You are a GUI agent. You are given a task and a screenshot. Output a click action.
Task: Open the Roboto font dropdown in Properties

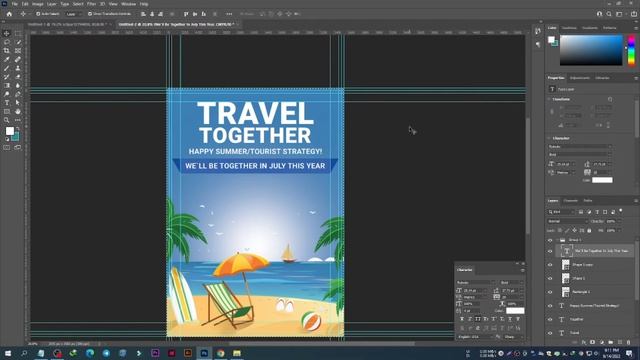pyautogui.click(x=580, y=147)
